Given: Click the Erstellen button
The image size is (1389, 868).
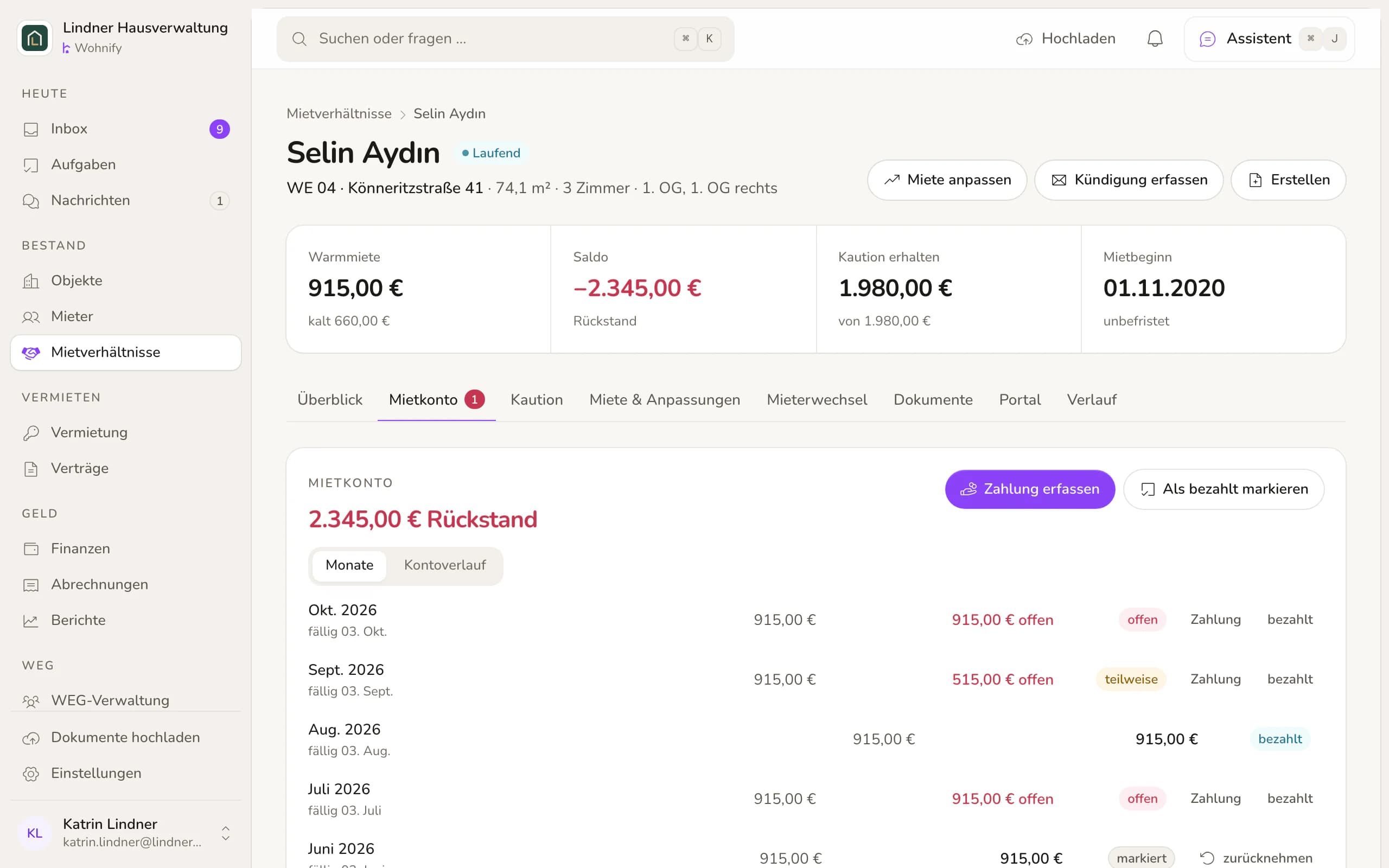Looking at the screenshot, I should coord(1289,180).
